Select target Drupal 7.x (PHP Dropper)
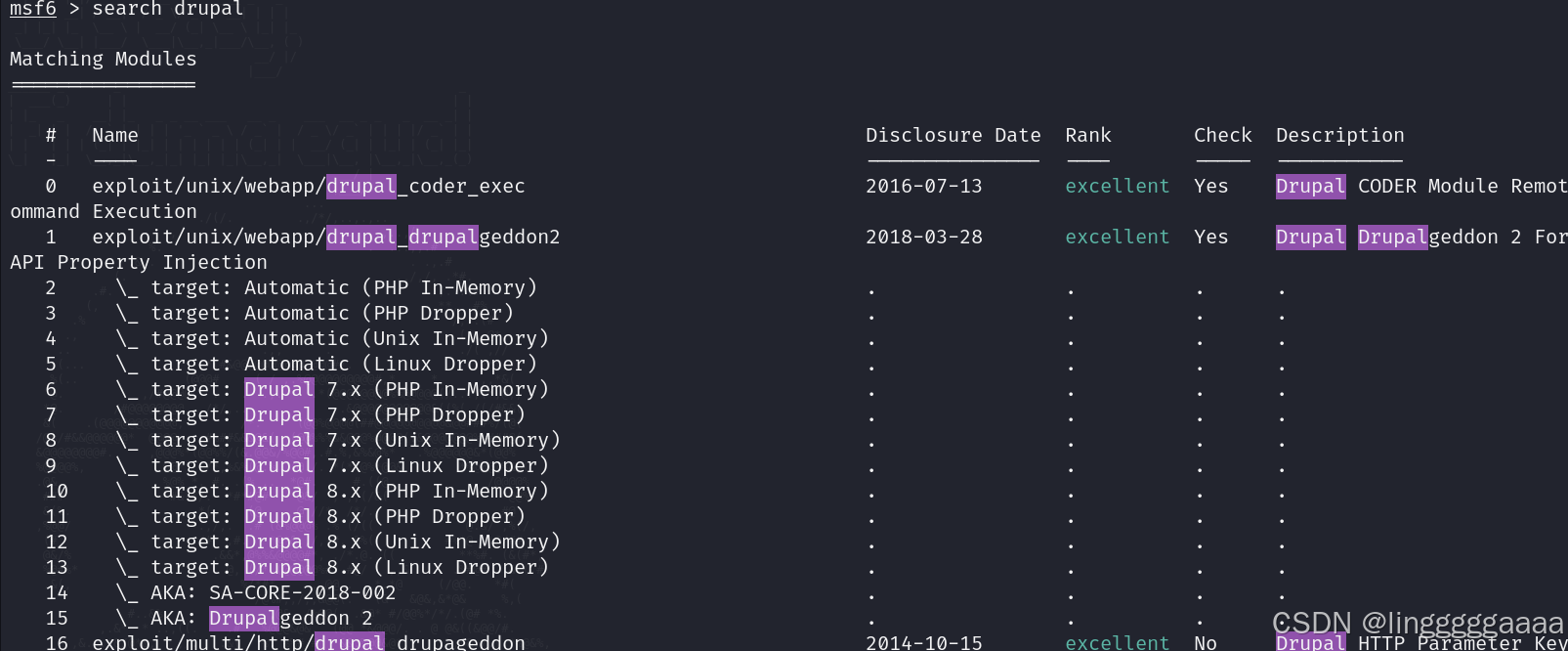The height and width of the screenshot is (651, 1568). 320,415
